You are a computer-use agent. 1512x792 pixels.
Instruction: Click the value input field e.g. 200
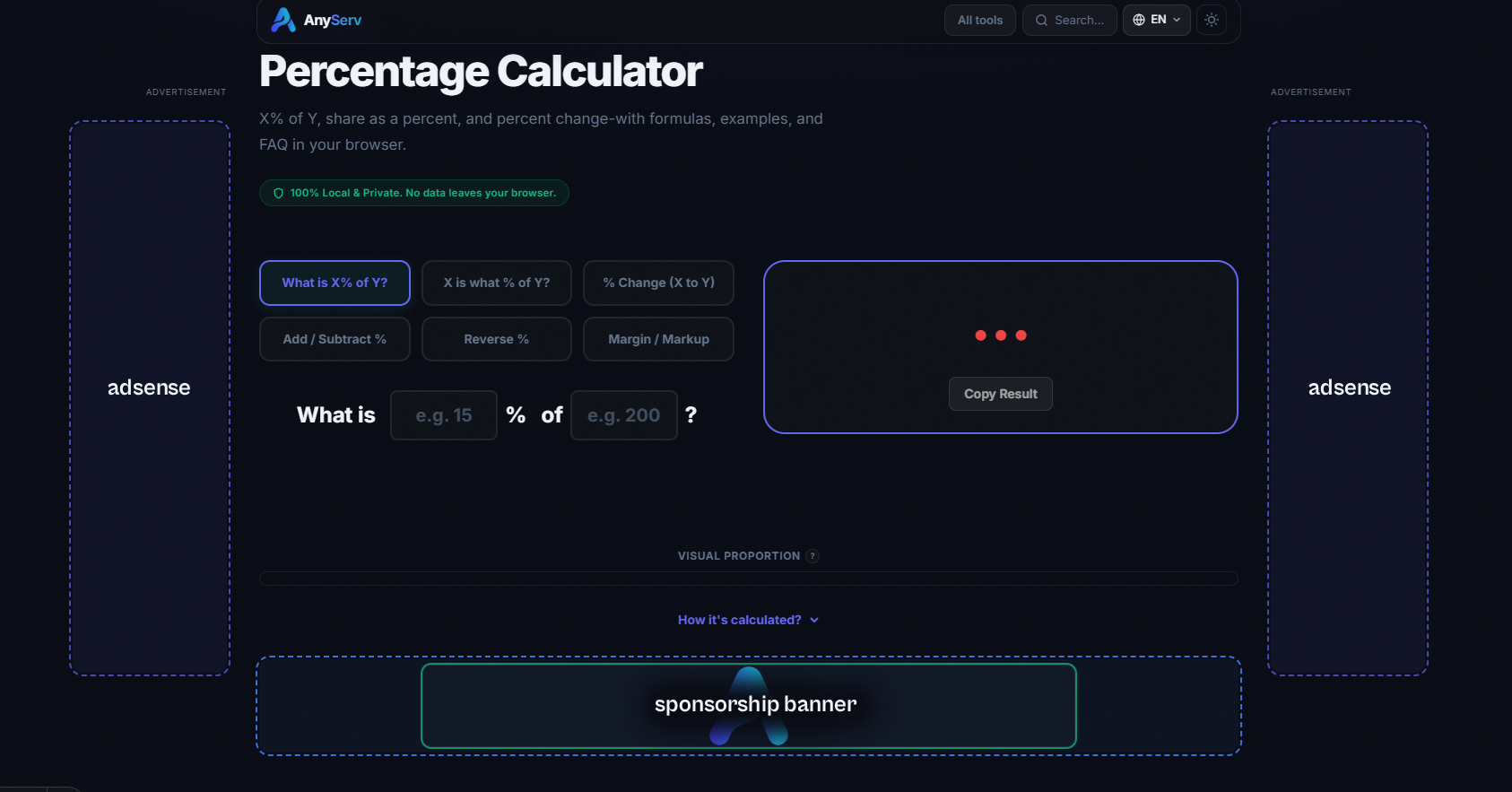tap(624, 415)
